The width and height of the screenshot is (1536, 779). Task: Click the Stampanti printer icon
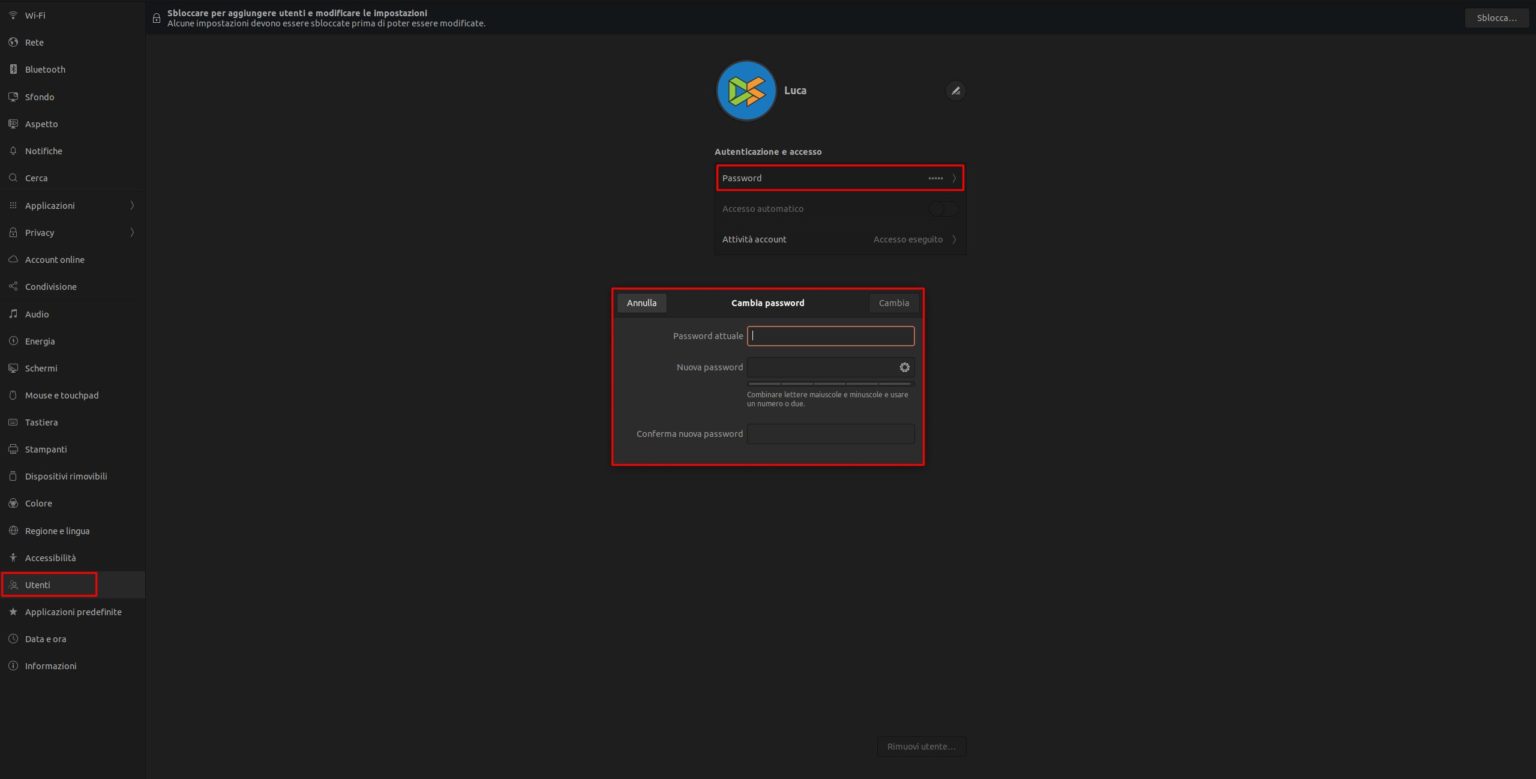13,450
